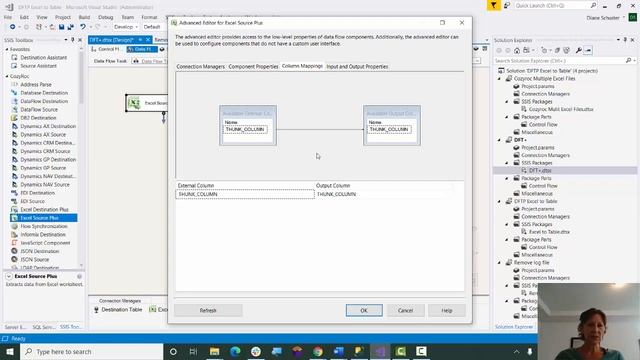The image size is (640, 360).
Task: Click Cancel in Advanced Editor
Action: click(x=405, y=310)
